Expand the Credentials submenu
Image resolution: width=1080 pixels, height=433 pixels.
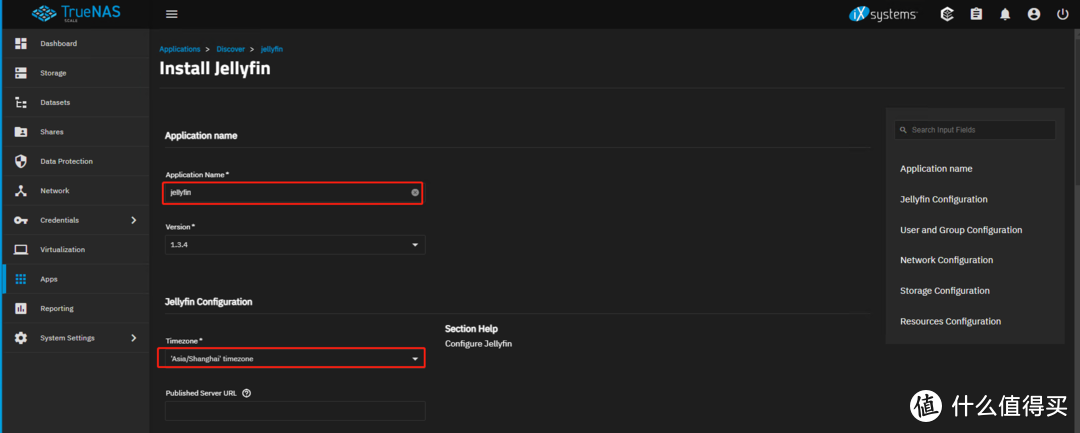click(134, 220)
